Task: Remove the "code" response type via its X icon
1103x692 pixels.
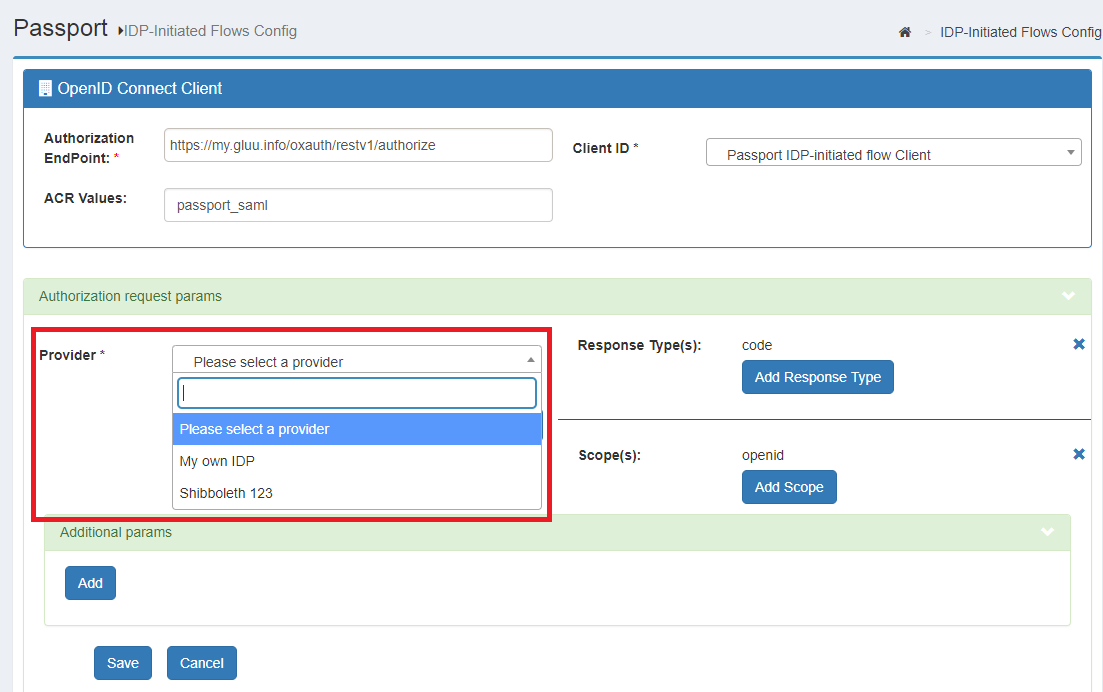Action: click(1078, 343)
